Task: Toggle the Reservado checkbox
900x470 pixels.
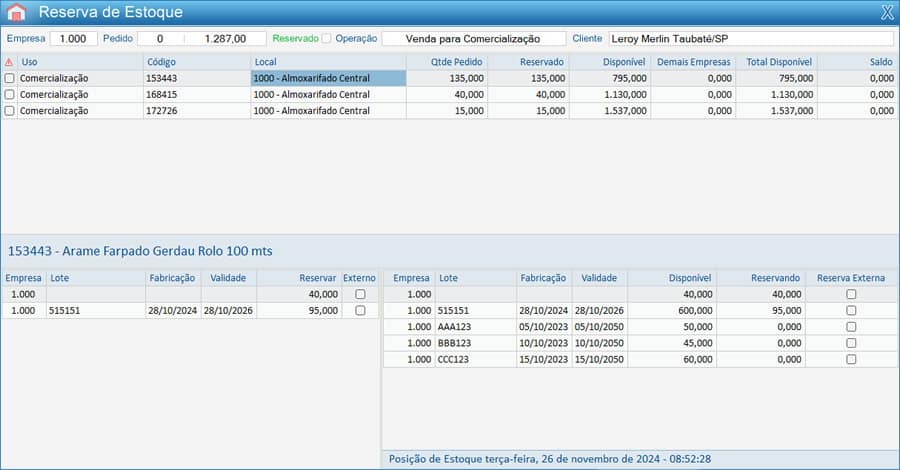Action: tap(326, 38)
